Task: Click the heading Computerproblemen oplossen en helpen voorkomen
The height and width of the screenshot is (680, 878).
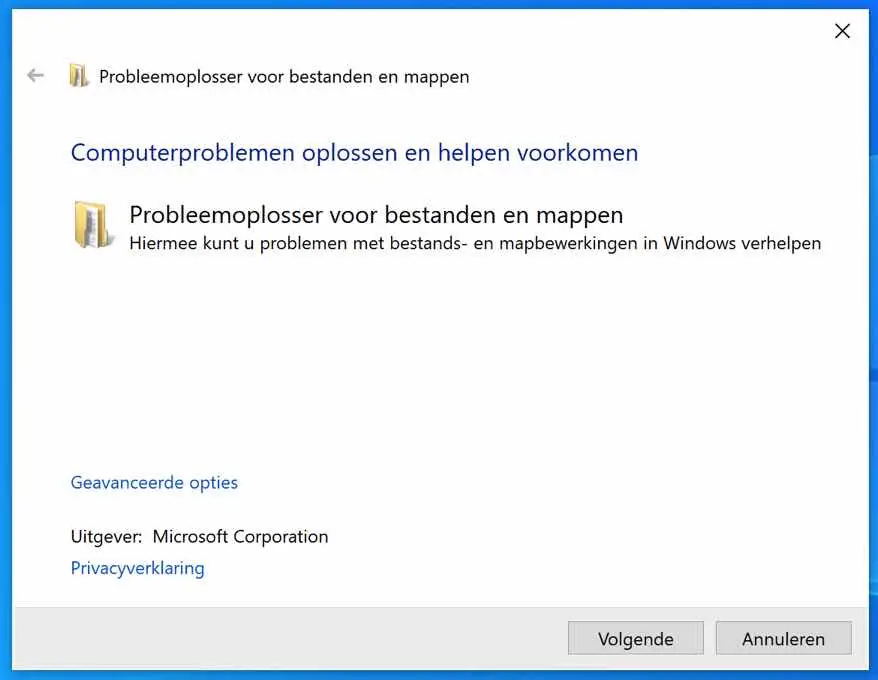Action: (x=354, y=153)
